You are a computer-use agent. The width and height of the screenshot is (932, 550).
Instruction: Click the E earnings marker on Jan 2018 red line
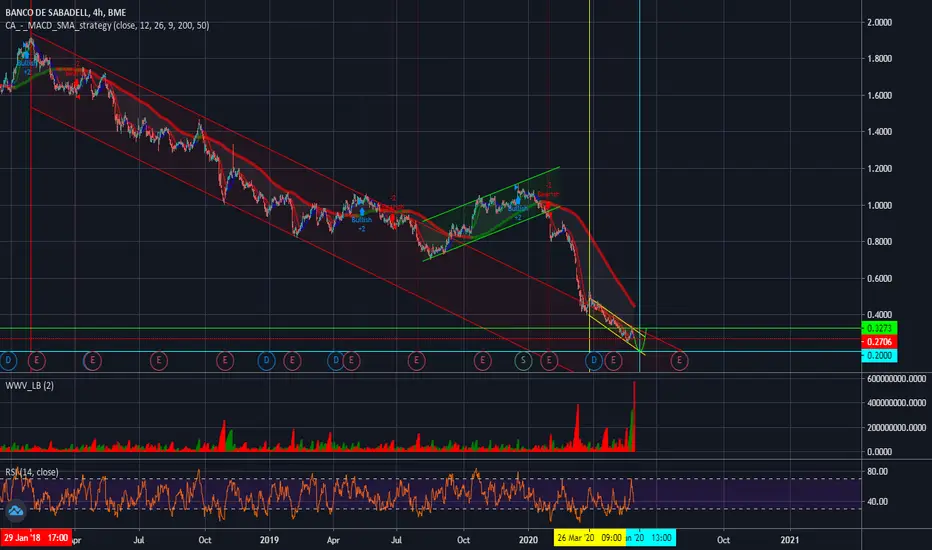coord(37,360)
